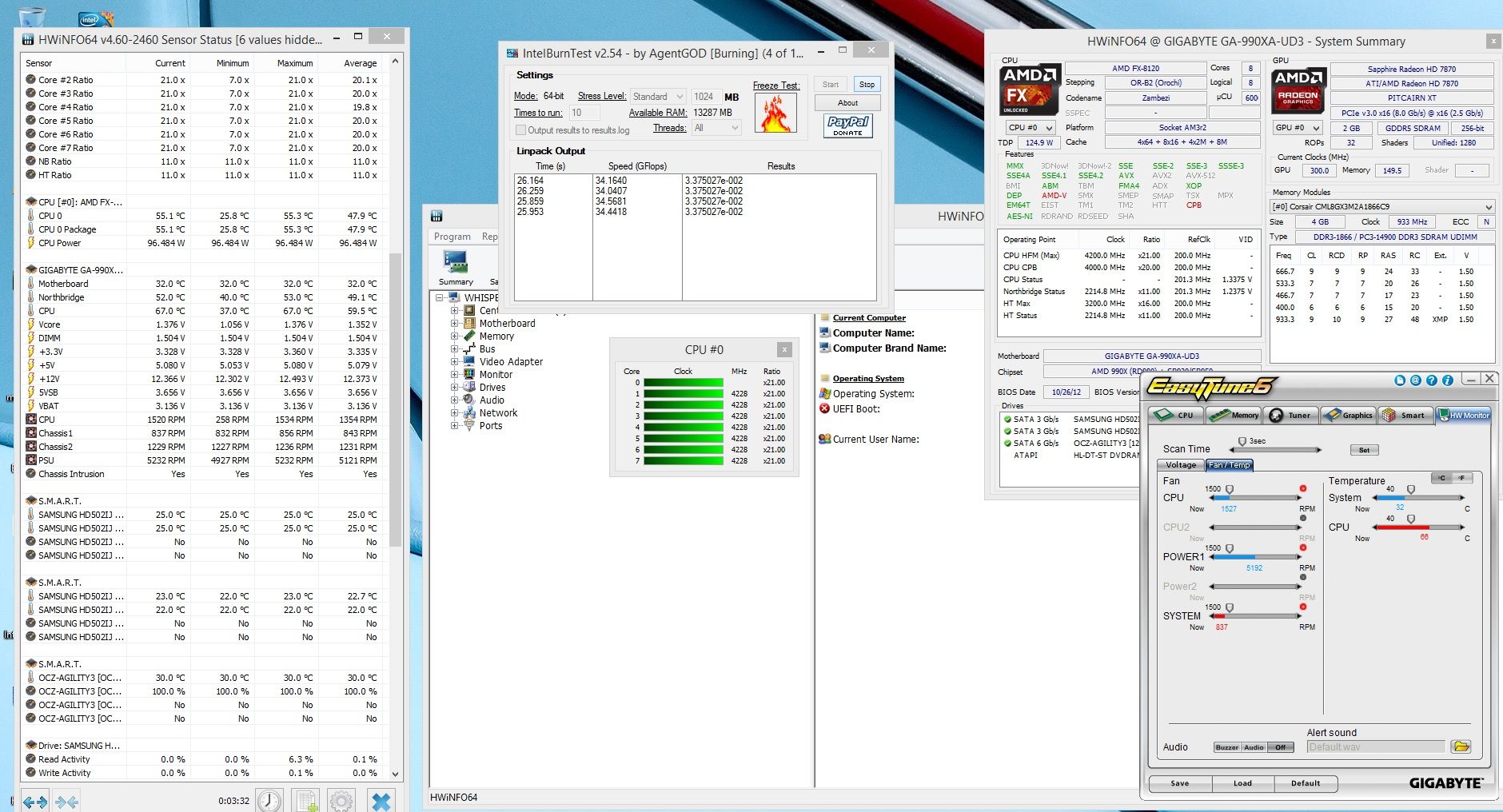Switch to the Tuner tab in EasyTune6
Viewport: 1503px width, 812px height.
pos(1290,415)
